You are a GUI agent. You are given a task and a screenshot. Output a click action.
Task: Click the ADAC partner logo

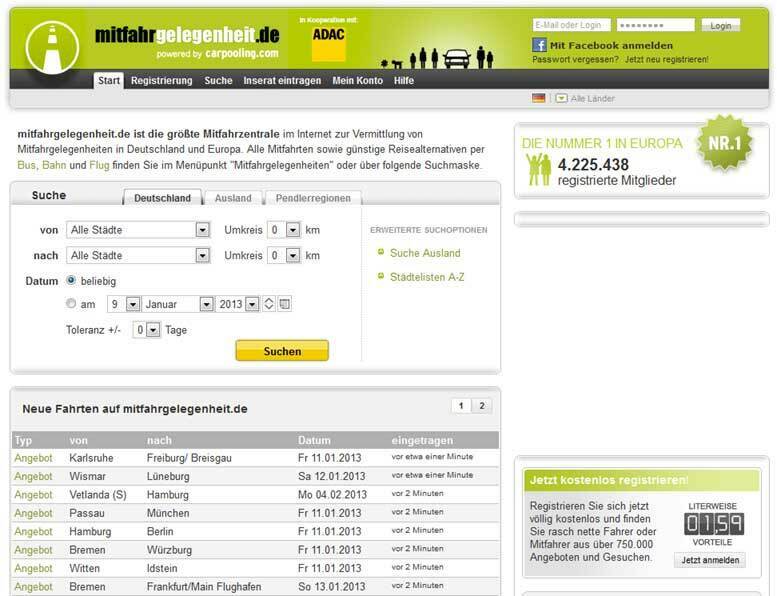pyautogui.click(x=329, y=39)
